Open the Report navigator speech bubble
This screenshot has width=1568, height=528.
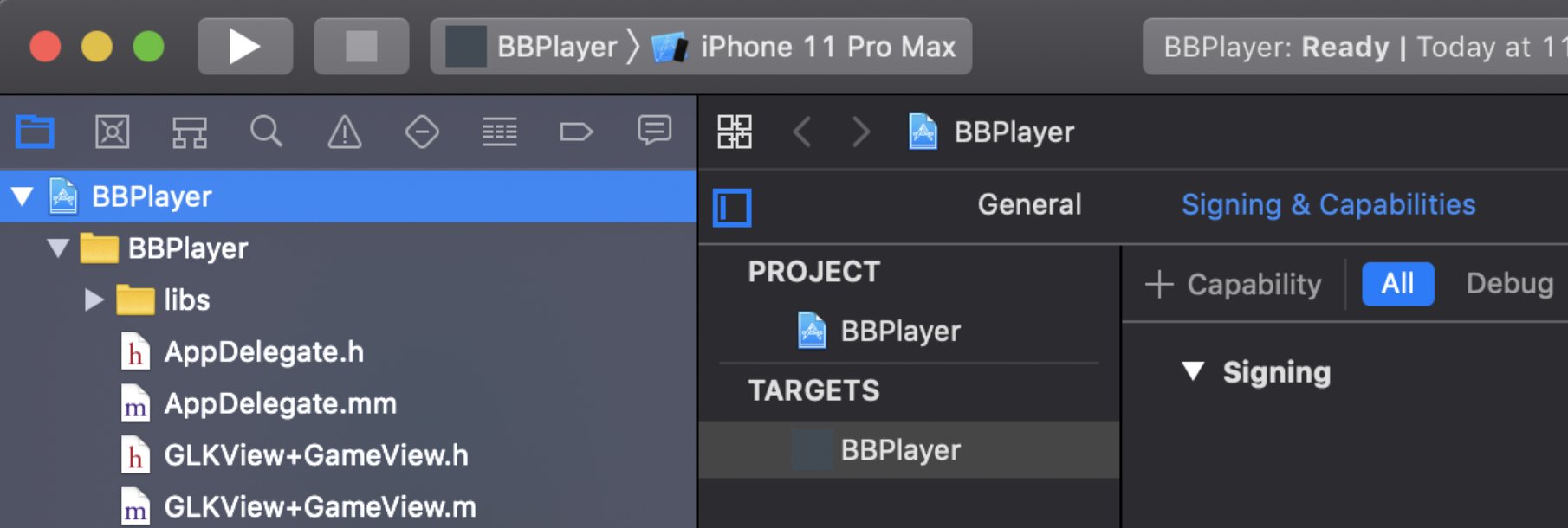click(654, 132)
